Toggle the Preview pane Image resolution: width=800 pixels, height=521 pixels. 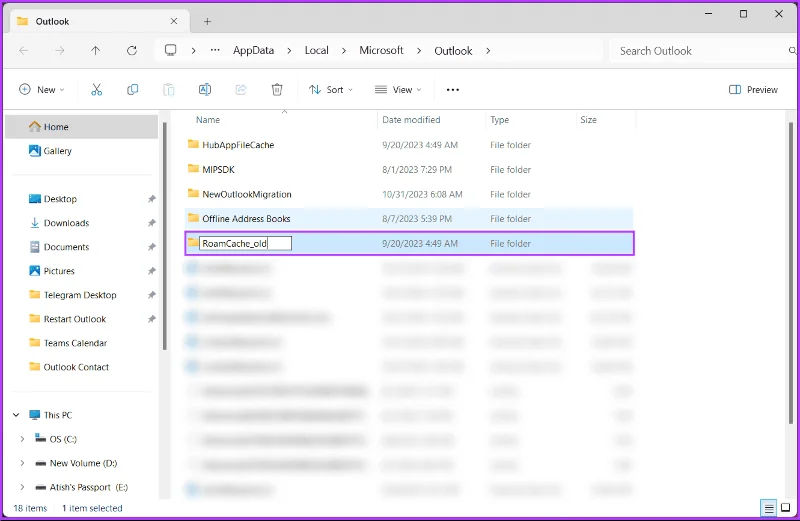click(x=754, y=90)
